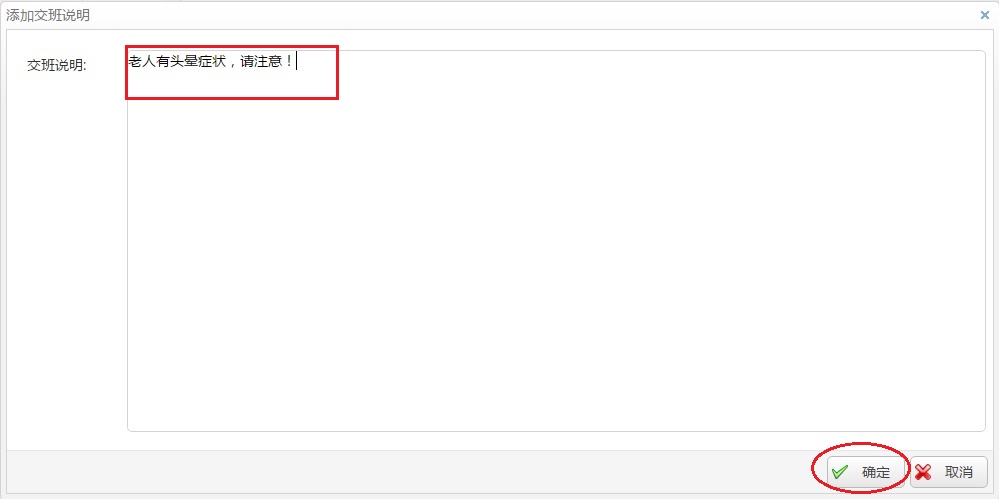Place the cursor before 老人 in the note
Screen dimensions: 999x499
click(129, 62)
